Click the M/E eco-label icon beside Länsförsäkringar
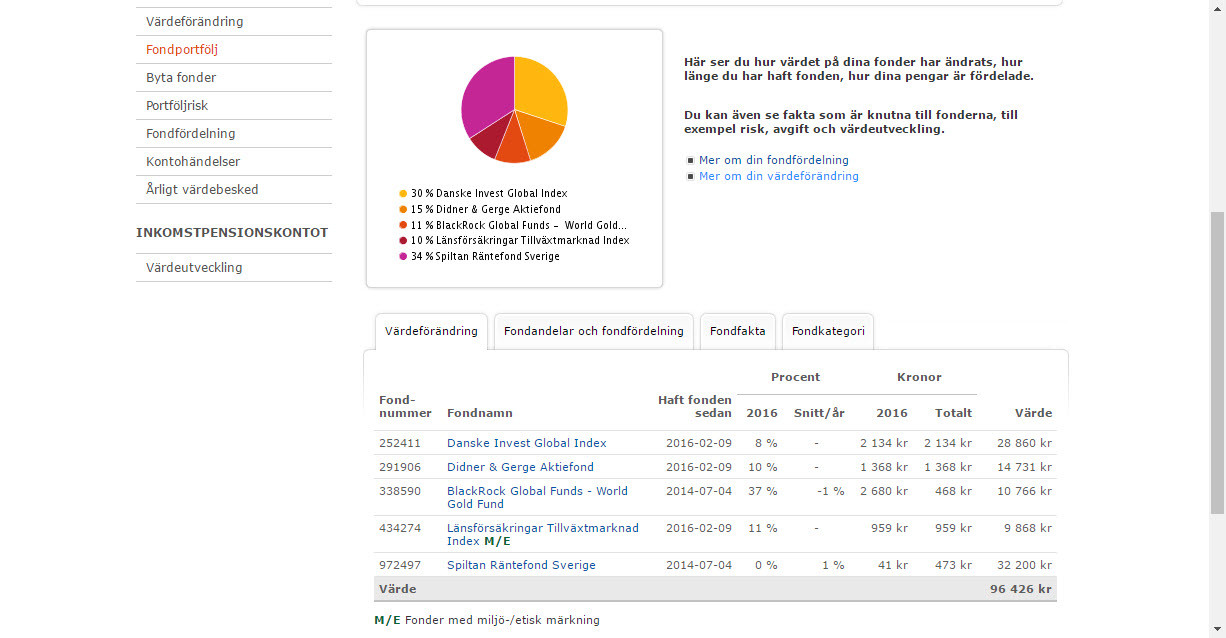This screenshot has width=1226, height=638. point(497,541)
